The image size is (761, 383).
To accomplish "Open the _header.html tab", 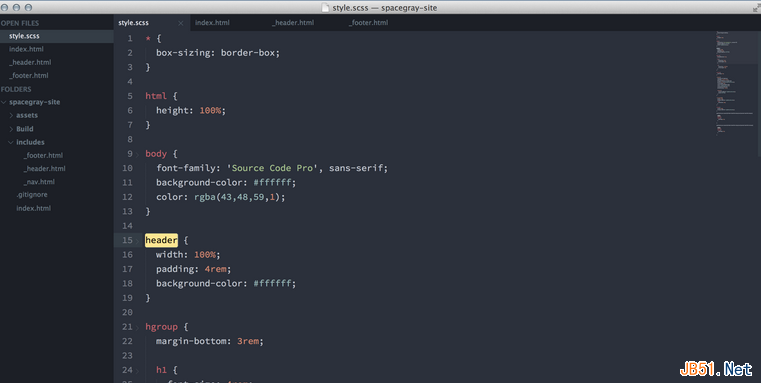I will pos(293,23).
